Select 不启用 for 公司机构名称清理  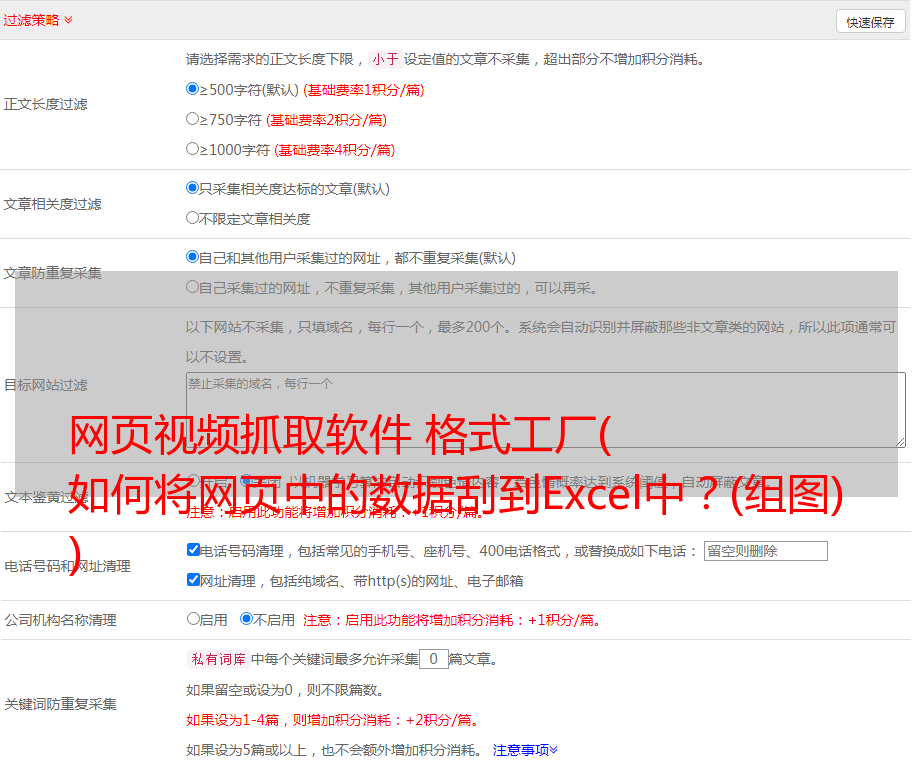tap(246, 619)
